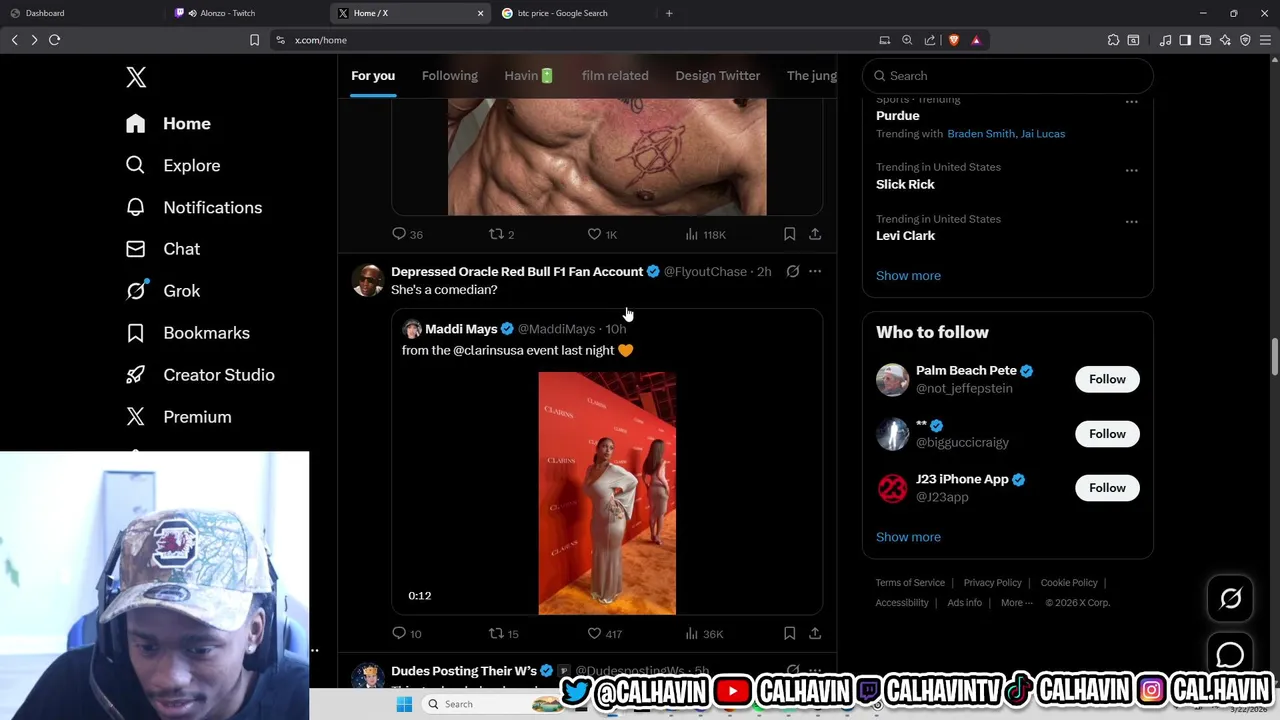Screen dimensions: 1280x720
Task: Open the Purdue trending topic
Action: click(898, 116)
